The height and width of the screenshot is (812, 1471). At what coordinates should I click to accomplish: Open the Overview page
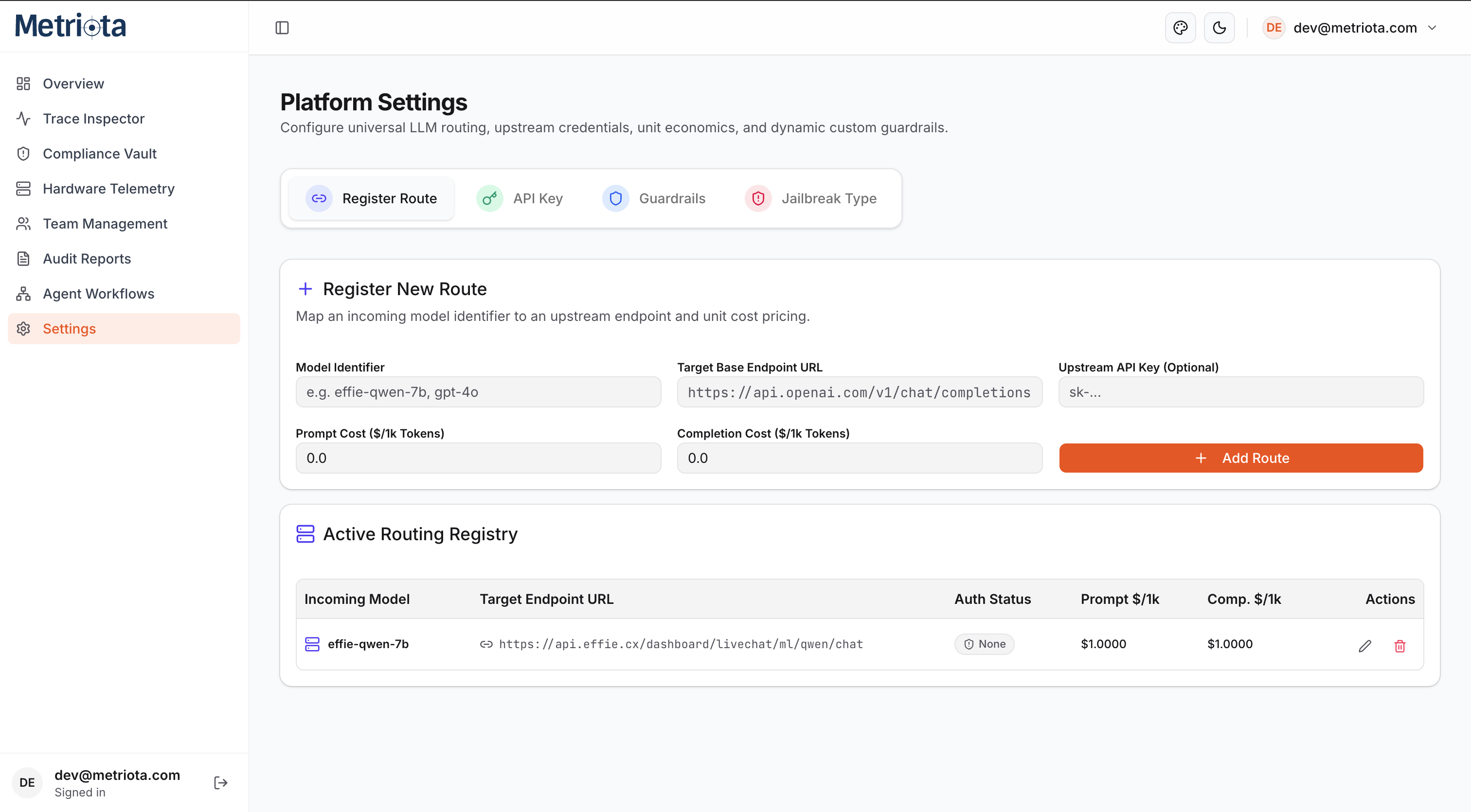point(124,83)
